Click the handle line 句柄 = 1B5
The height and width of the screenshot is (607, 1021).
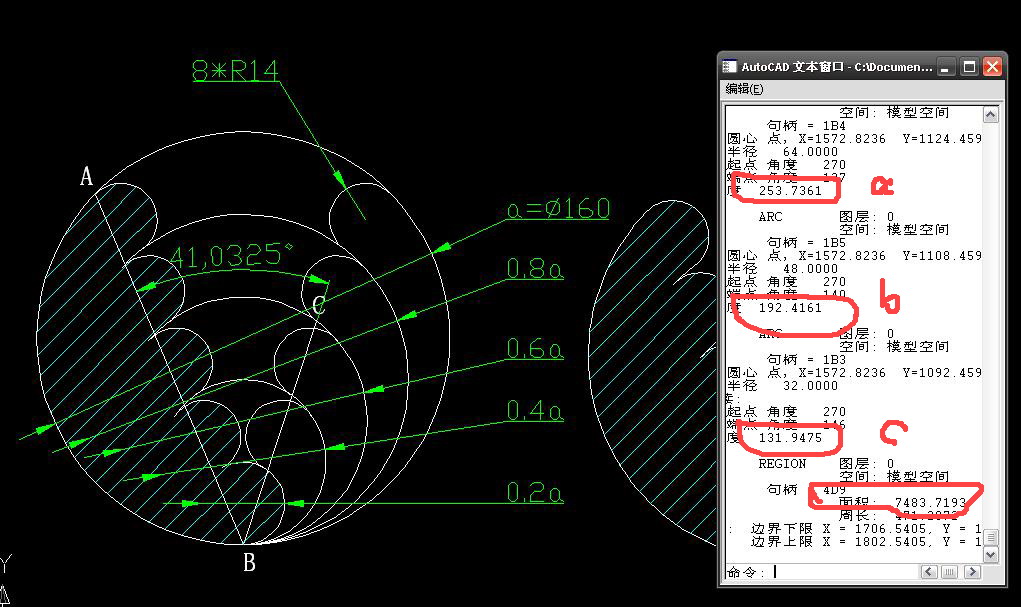click(806, 243)
